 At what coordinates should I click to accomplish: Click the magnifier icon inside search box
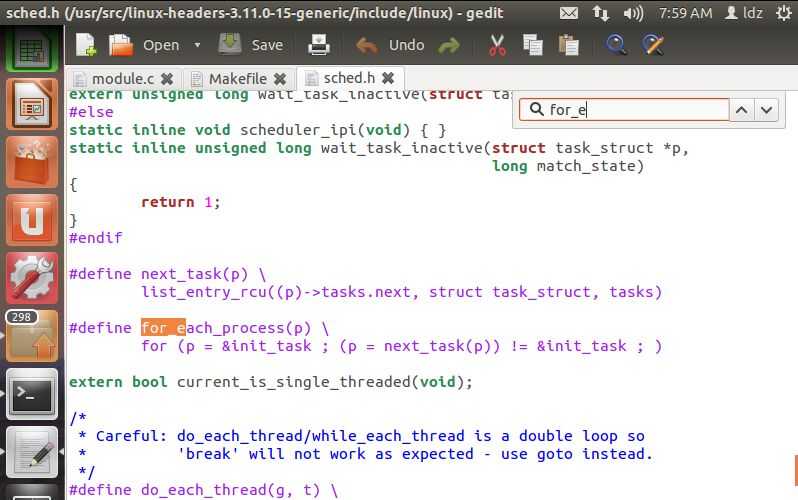pos(536,109)
